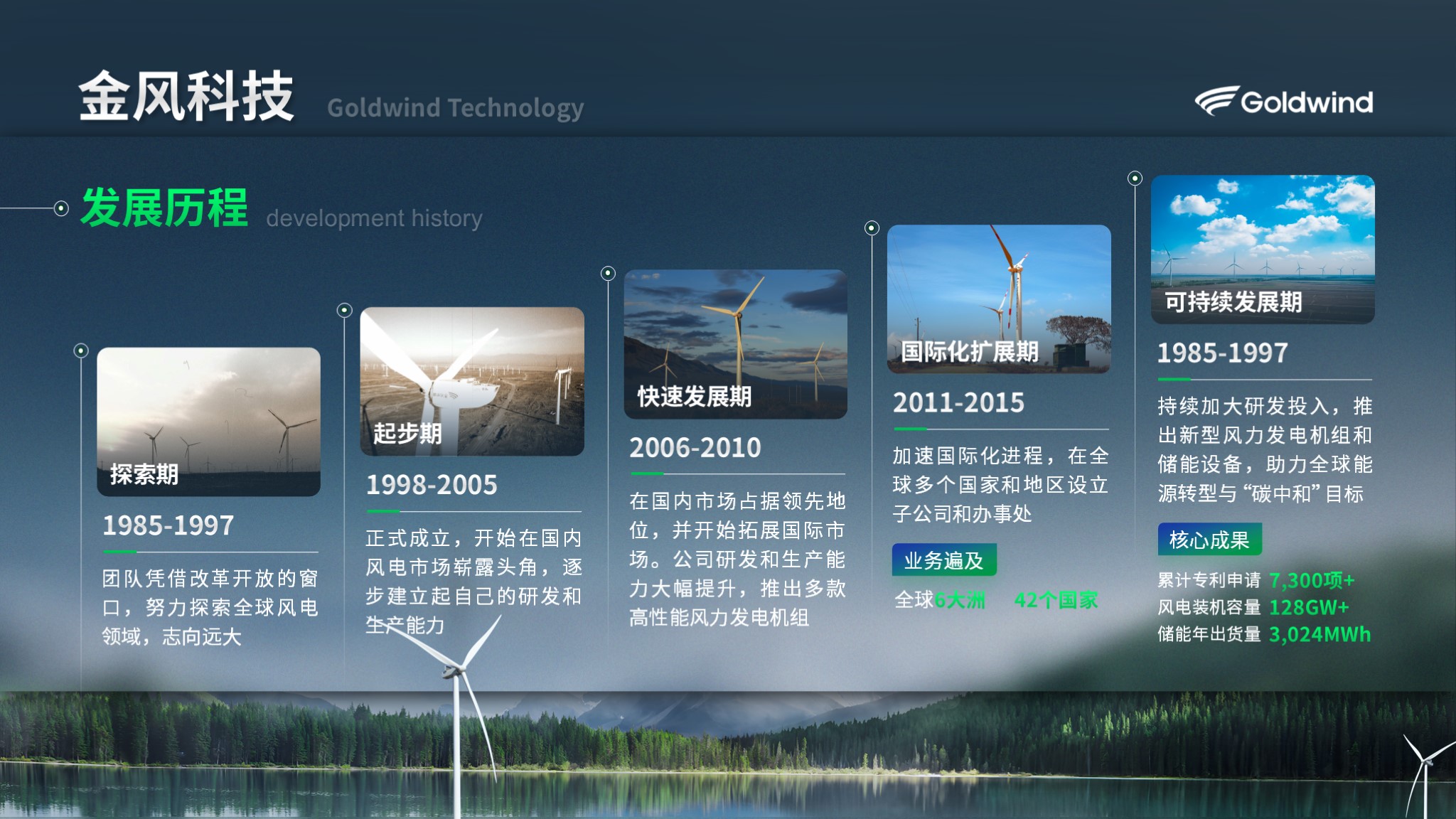The image size is (1456, 819).
Task: Select the 1985-1997 date under 探索期
Action: point(168,525)
